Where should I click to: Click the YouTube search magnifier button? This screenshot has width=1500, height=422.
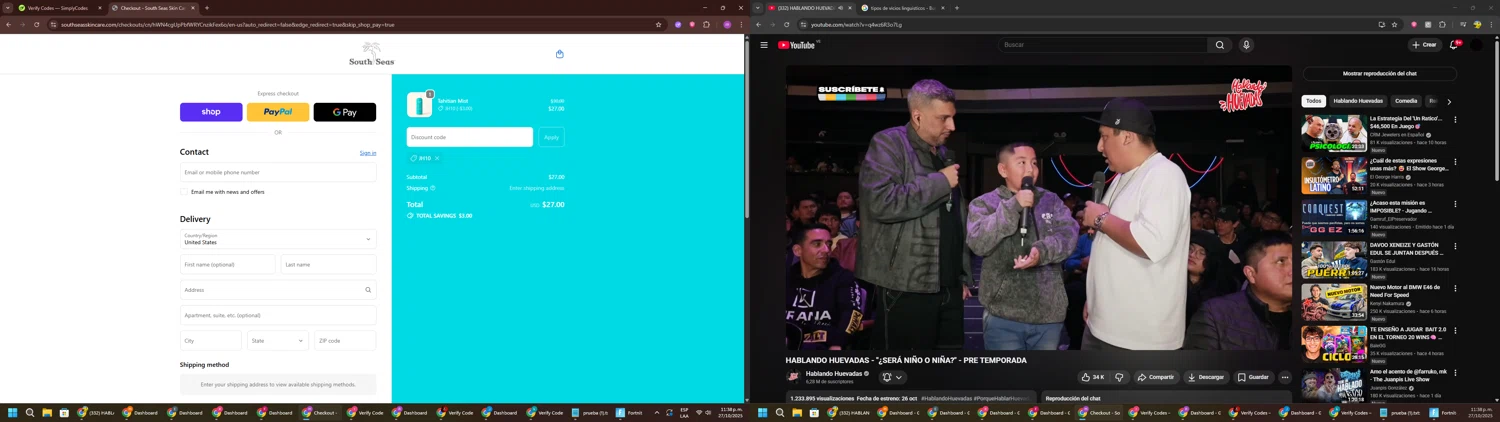coord(1219,45)
